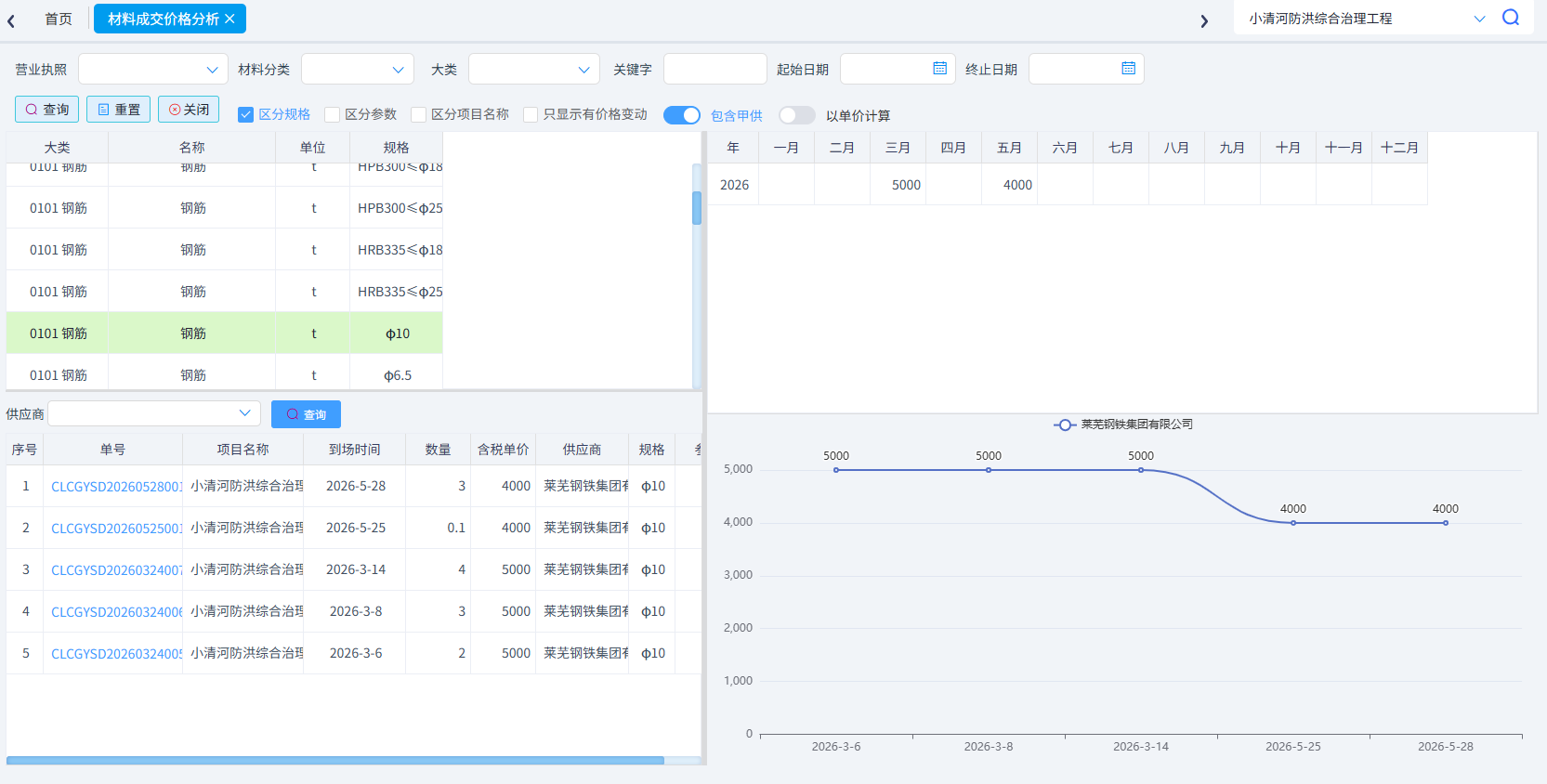
Task: Check the 区分项目名称 checkbox
Action: (418, 114)
